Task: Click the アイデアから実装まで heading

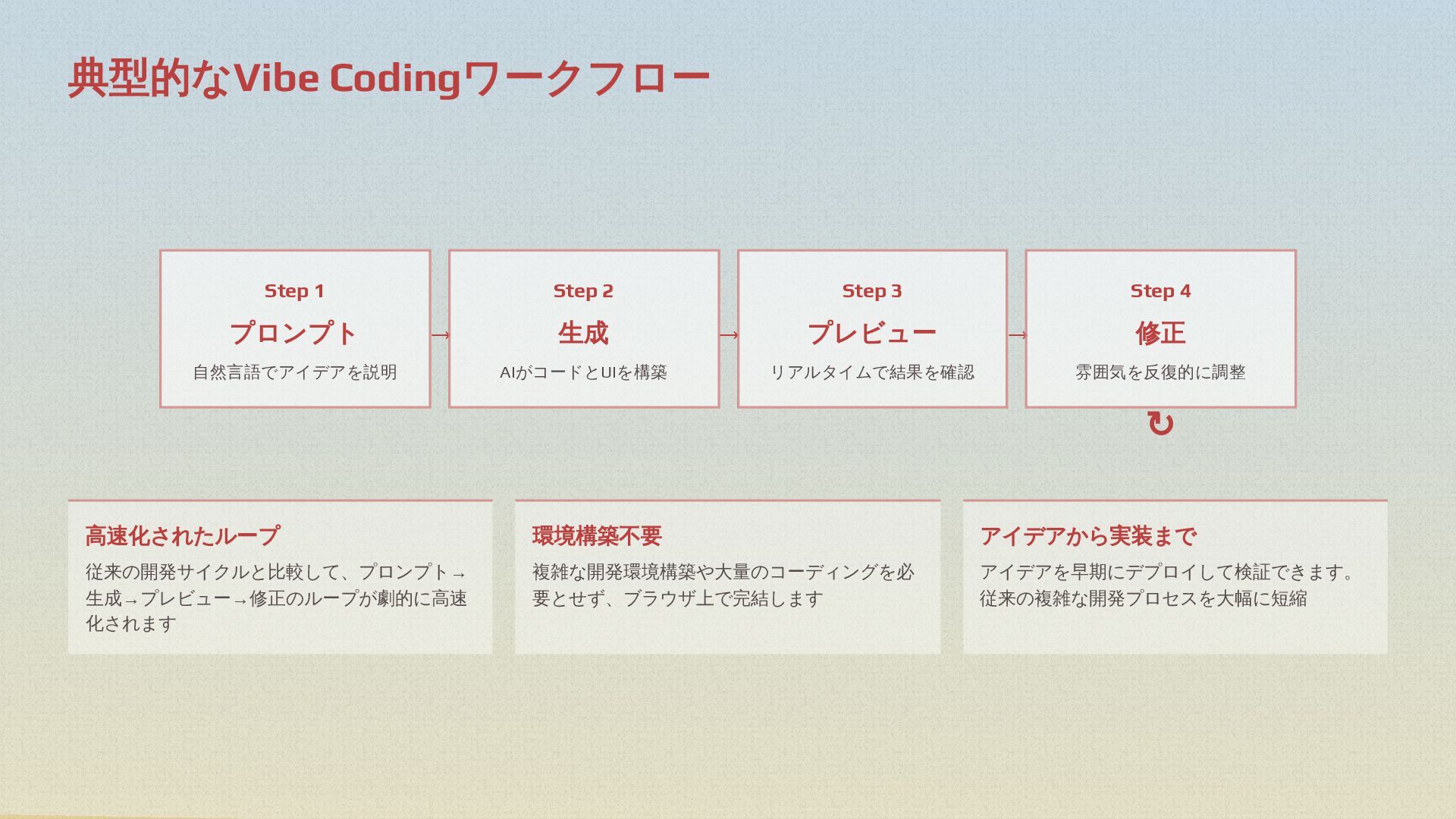Action: [x=1087, y=536]
